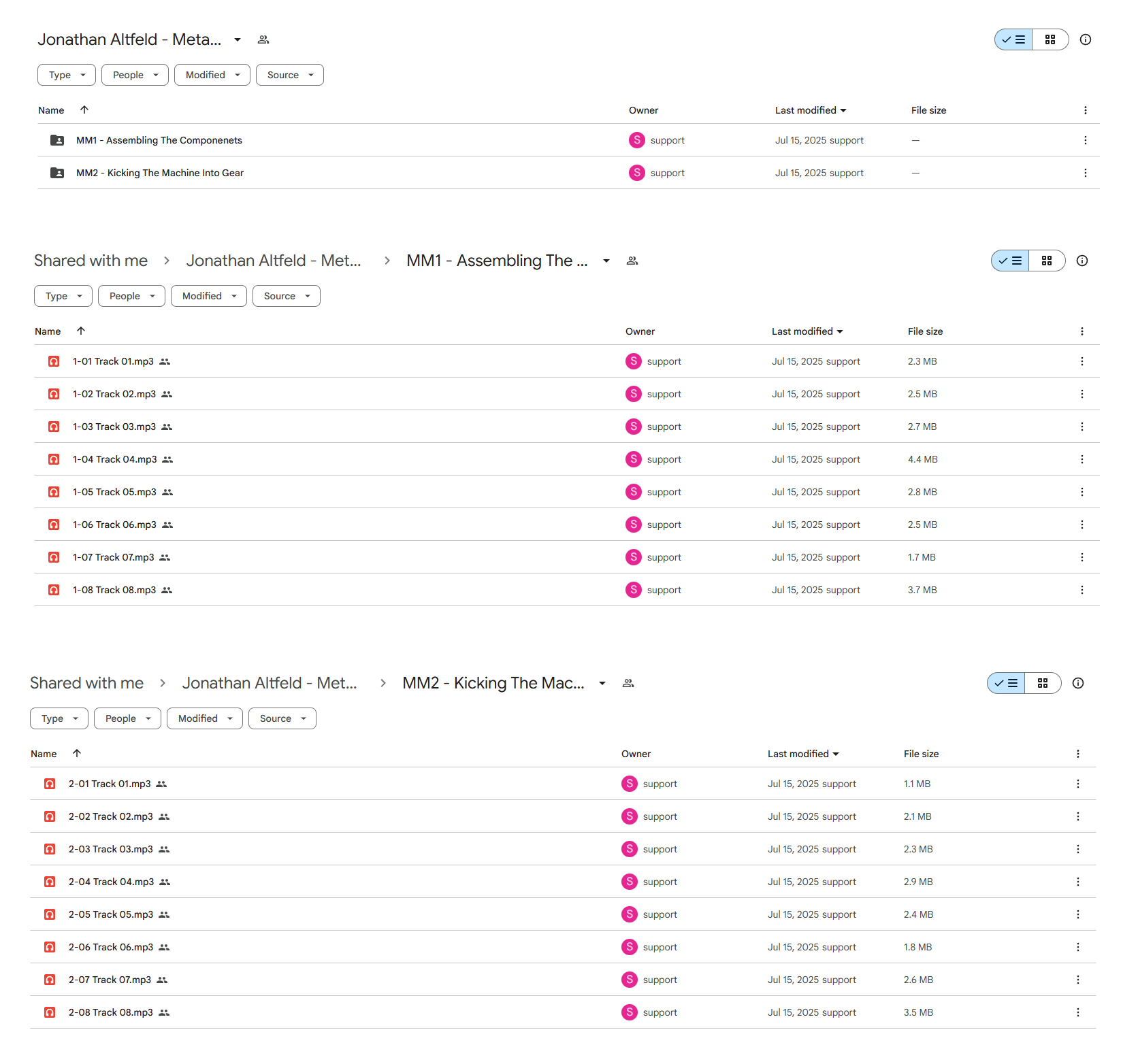The width and height of the screenshot is (1138, 1064).
Task: Click shared-people icon beside MM2 - Kicking title
Action: point(628,683)
